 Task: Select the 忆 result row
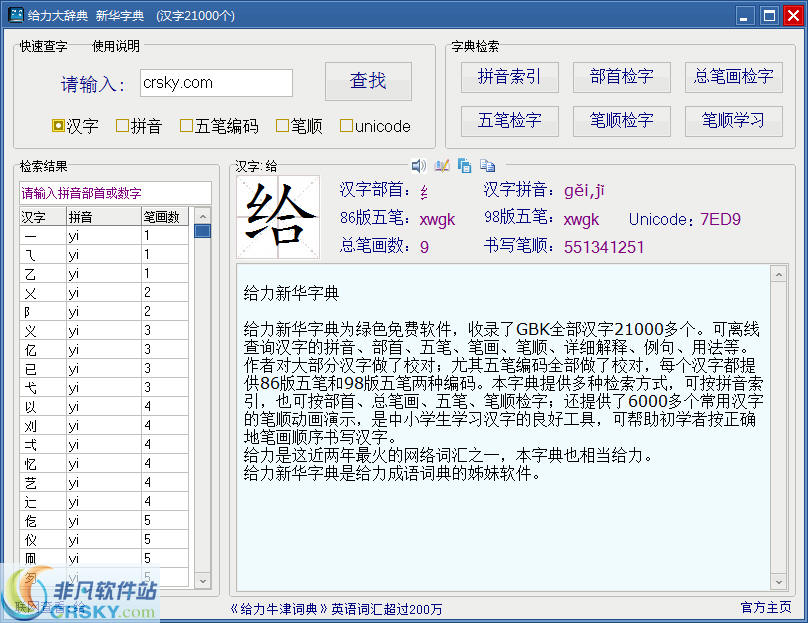[x=104, y=465]
